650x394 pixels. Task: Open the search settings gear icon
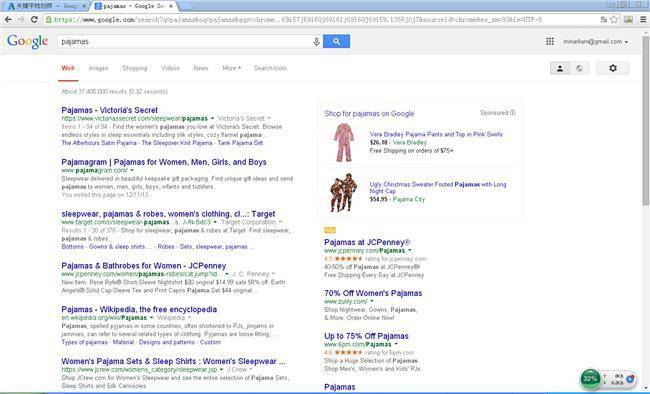point(613,68)
